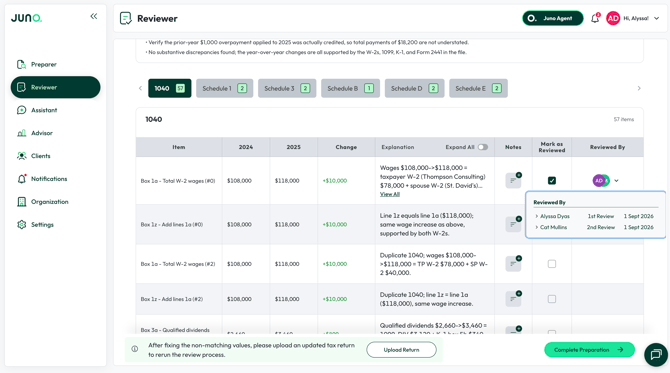670x373 pixels.
Task: Launch the Juno Agent button
Action: click(x=552, y=18)
